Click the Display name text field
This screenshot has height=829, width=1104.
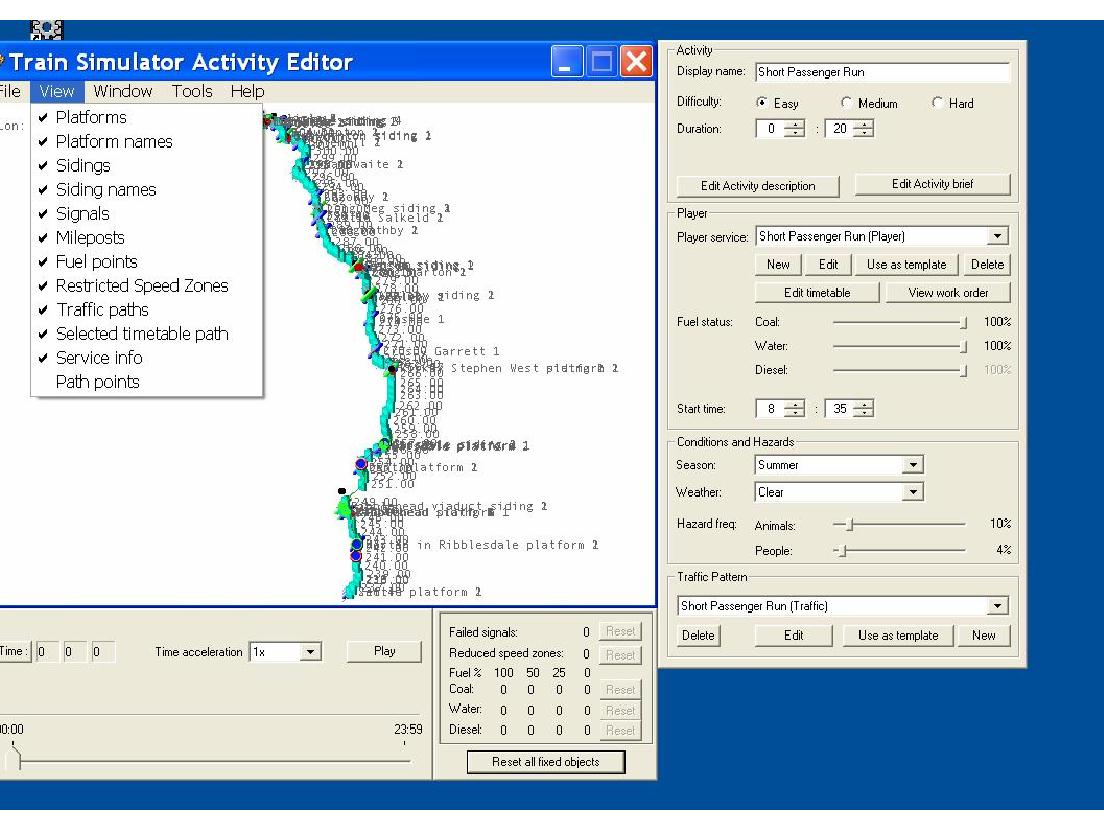882,73
